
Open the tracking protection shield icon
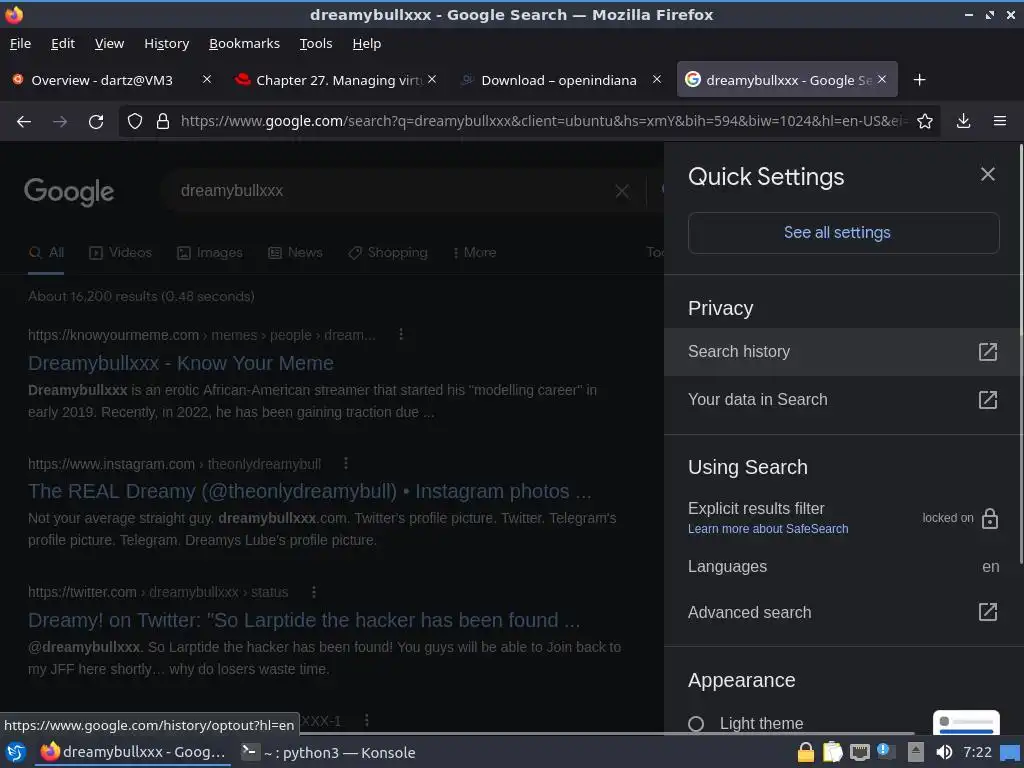(x=135, y=121)
